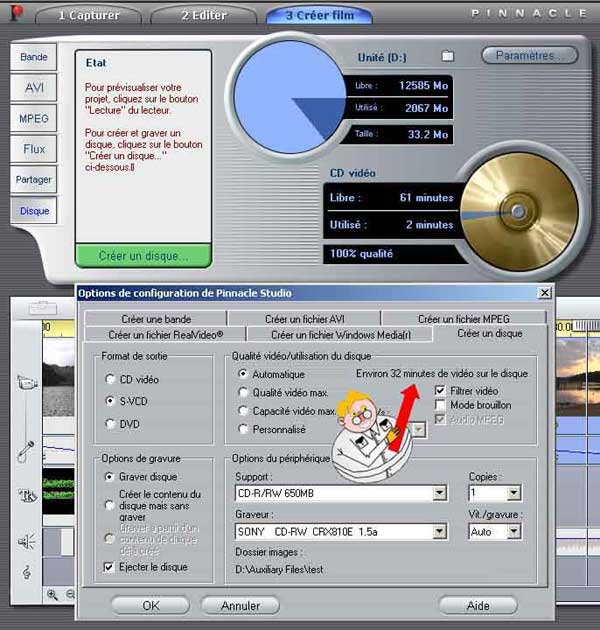
Task: Click the Flux side button
Action: click(34, 149)
